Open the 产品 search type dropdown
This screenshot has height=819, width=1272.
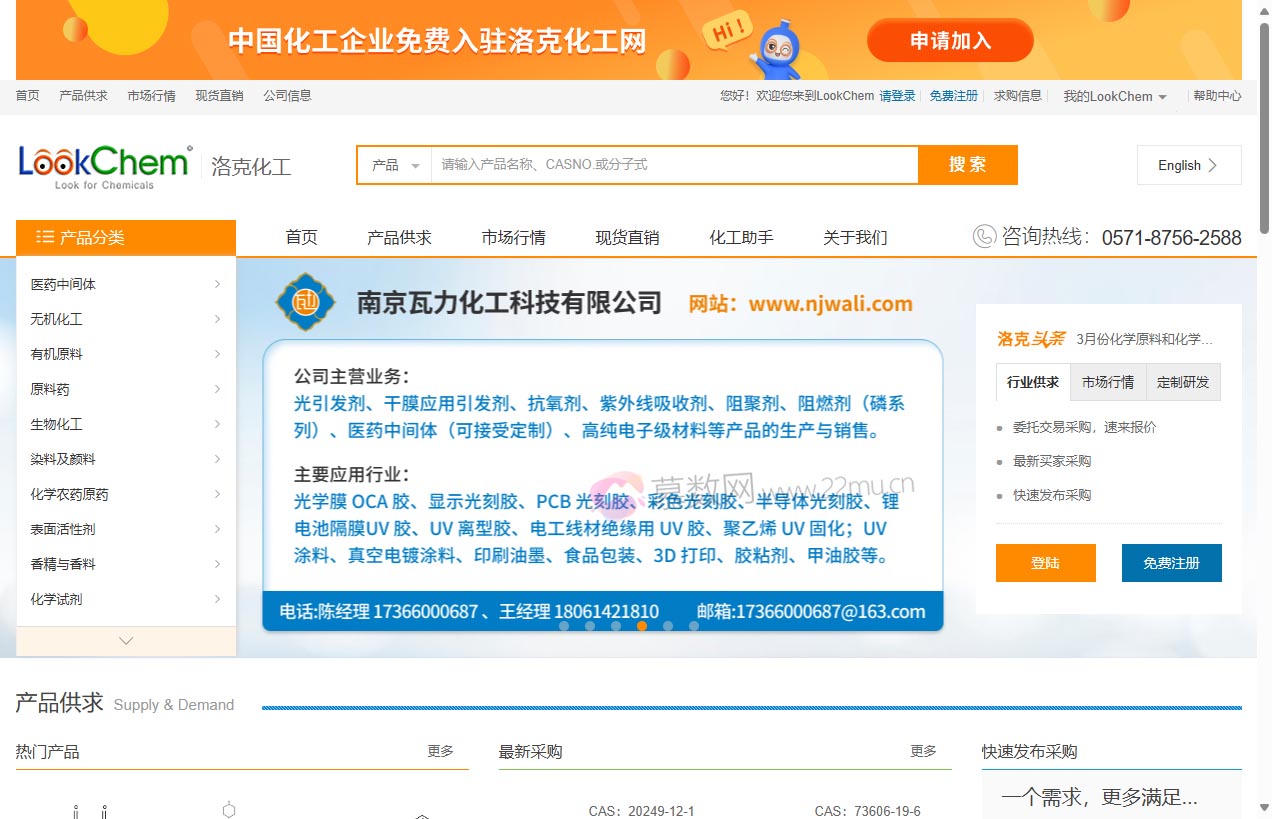tap(394, 164)
